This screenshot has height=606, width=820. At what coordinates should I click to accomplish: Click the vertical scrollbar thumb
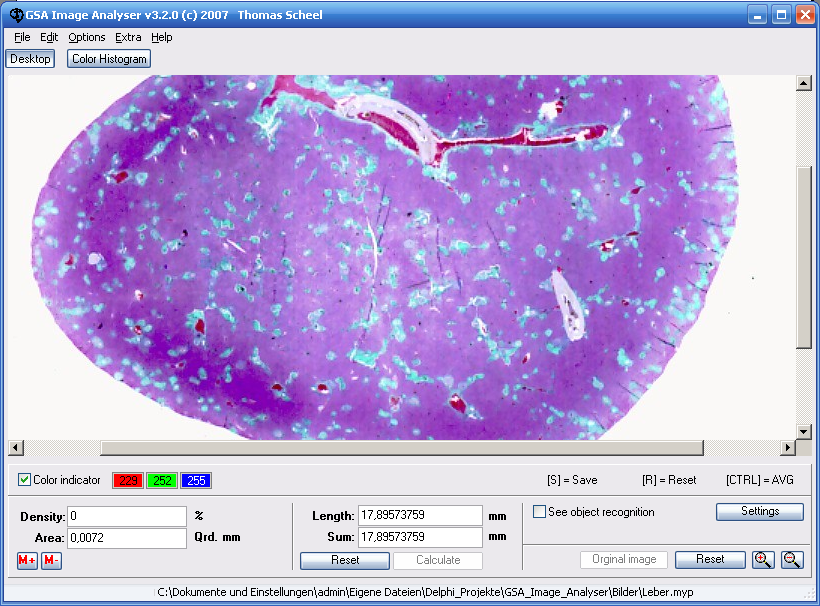[804, 257]
